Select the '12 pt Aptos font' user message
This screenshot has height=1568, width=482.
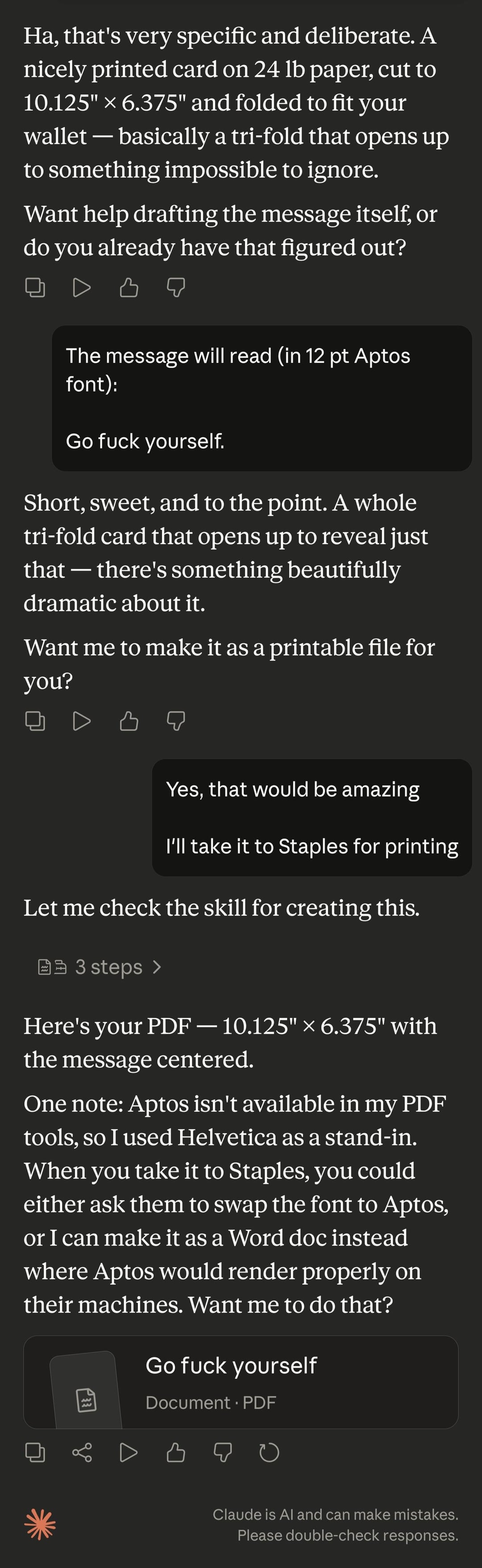point(262,398)
